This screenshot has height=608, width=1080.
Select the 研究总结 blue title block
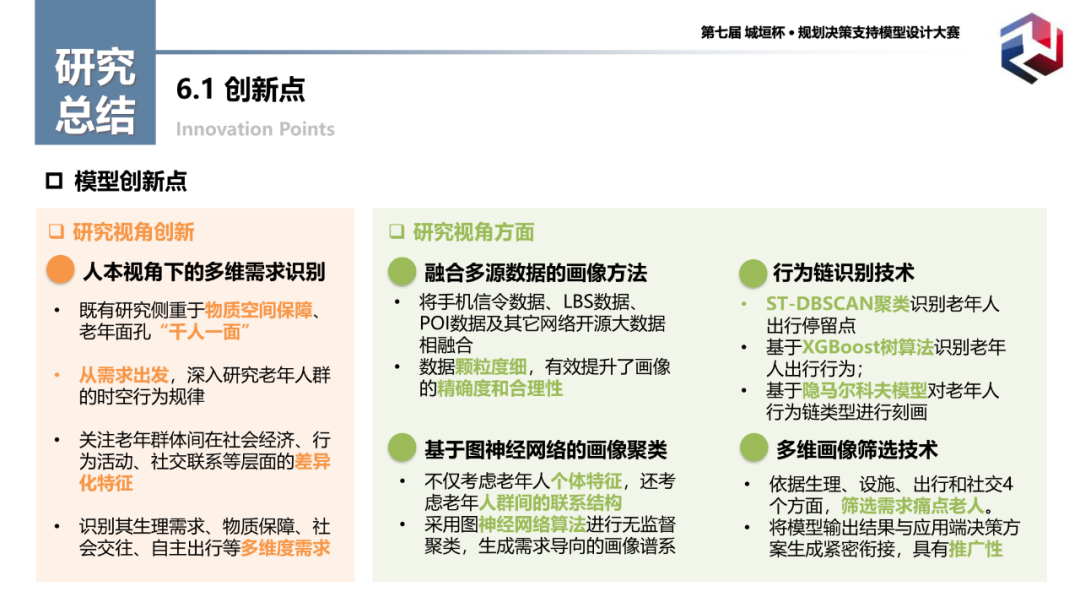point(95,72)
